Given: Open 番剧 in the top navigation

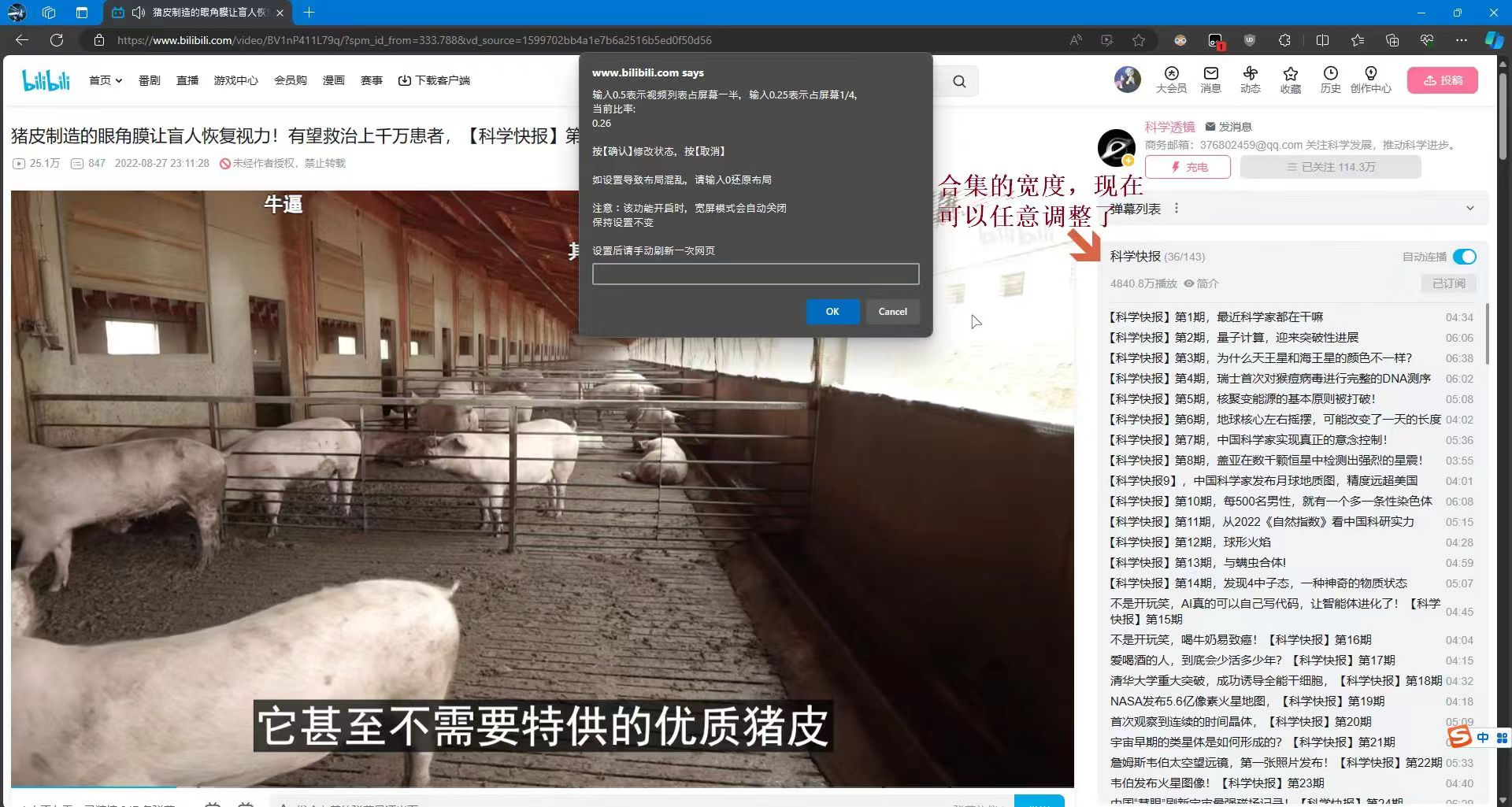Looking at the screenshot, I should [149, 80].
